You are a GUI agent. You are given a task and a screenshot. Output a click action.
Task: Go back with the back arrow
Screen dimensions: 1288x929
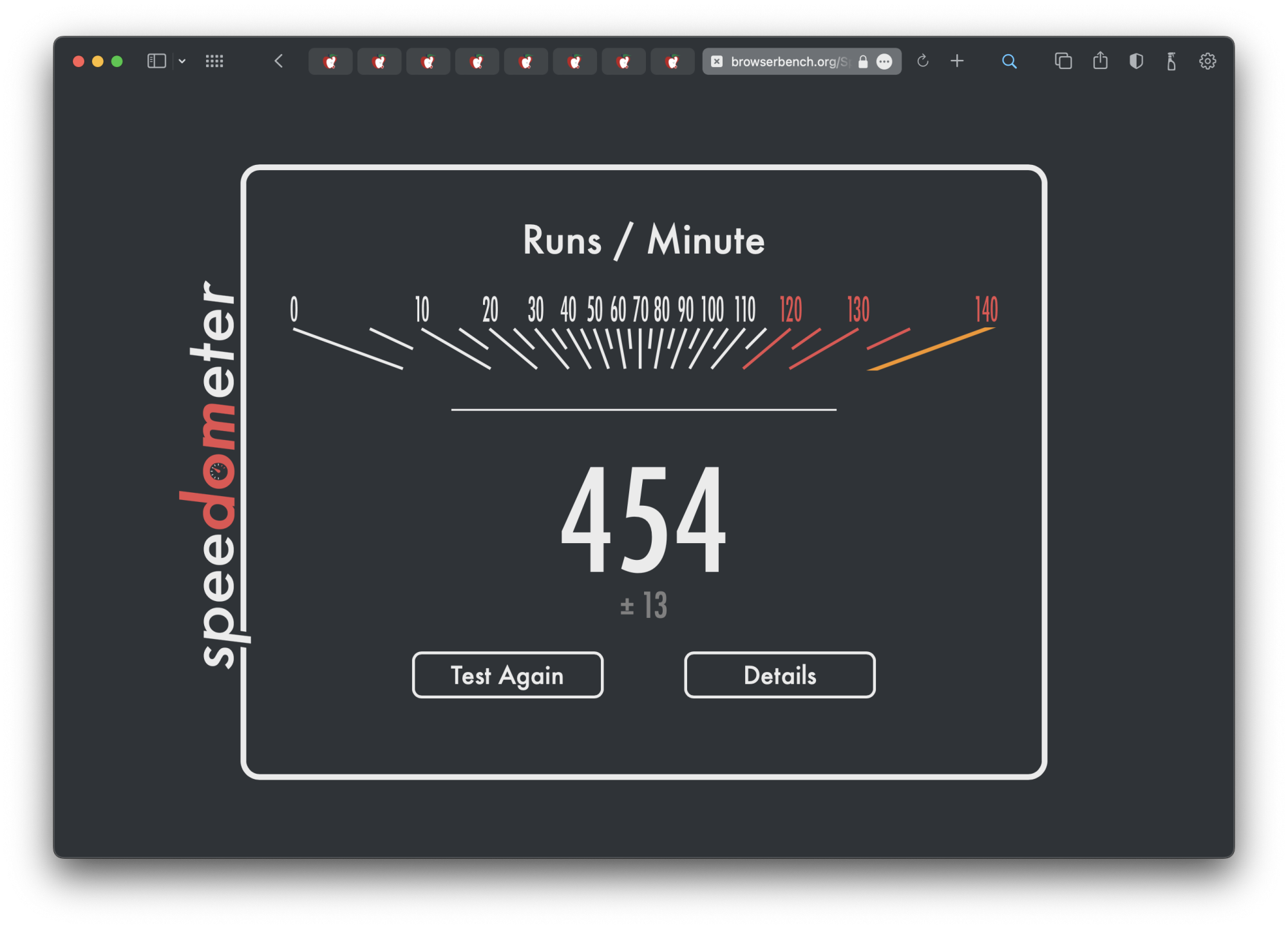279,61
